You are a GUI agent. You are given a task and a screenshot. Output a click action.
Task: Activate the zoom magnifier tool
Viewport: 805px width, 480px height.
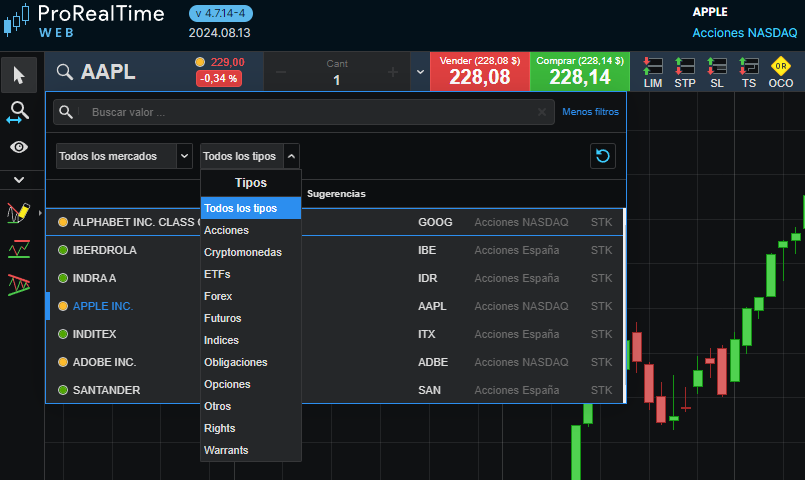(x=19, y=112)
